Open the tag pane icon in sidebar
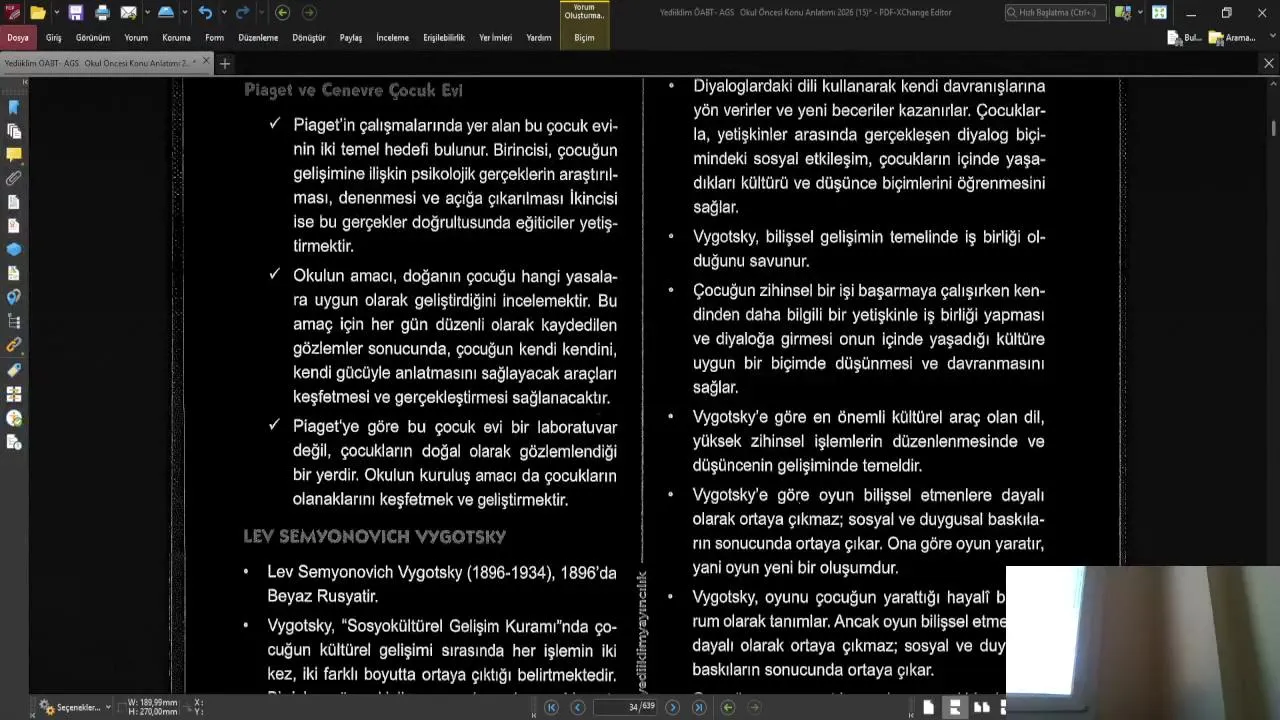The height and width of the screenshot is (720, 1280). (x=14, y=370)
